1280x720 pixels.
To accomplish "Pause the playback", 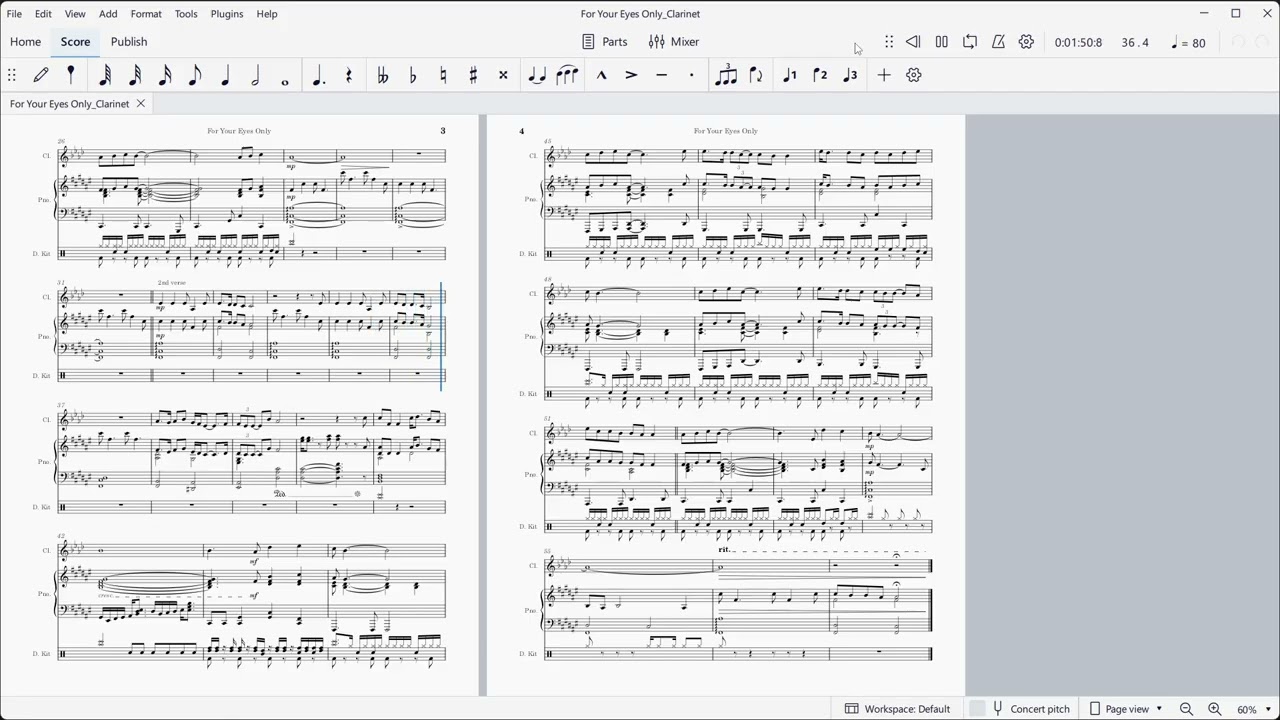I will (941, 42).
